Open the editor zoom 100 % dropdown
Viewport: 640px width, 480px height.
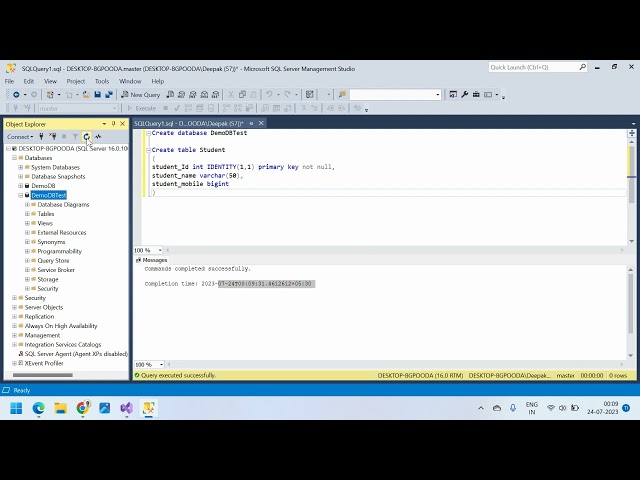point(160,250)
